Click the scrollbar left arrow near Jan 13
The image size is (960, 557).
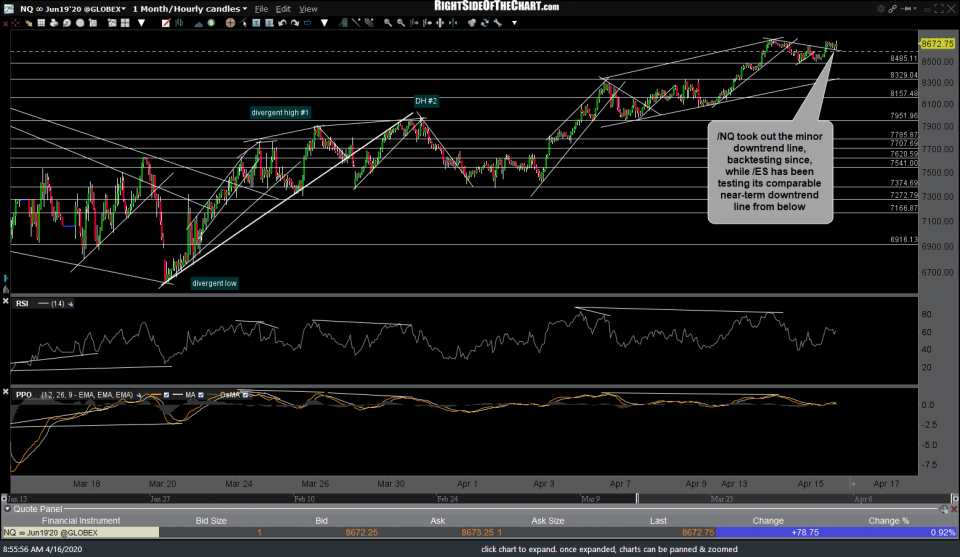[4, 499]
